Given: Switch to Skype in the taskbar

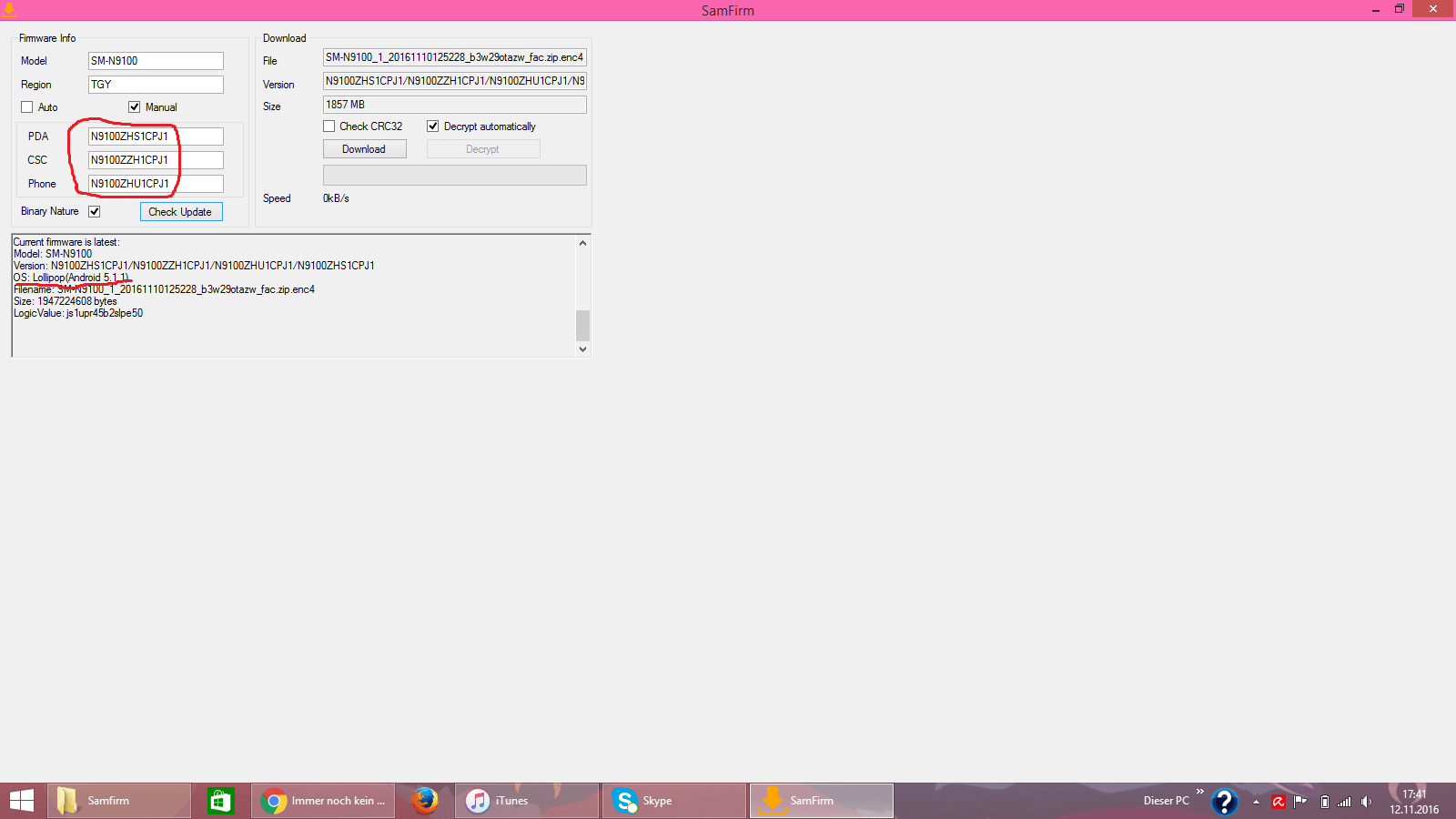Looking at the screenshot, I should (674, 801).
